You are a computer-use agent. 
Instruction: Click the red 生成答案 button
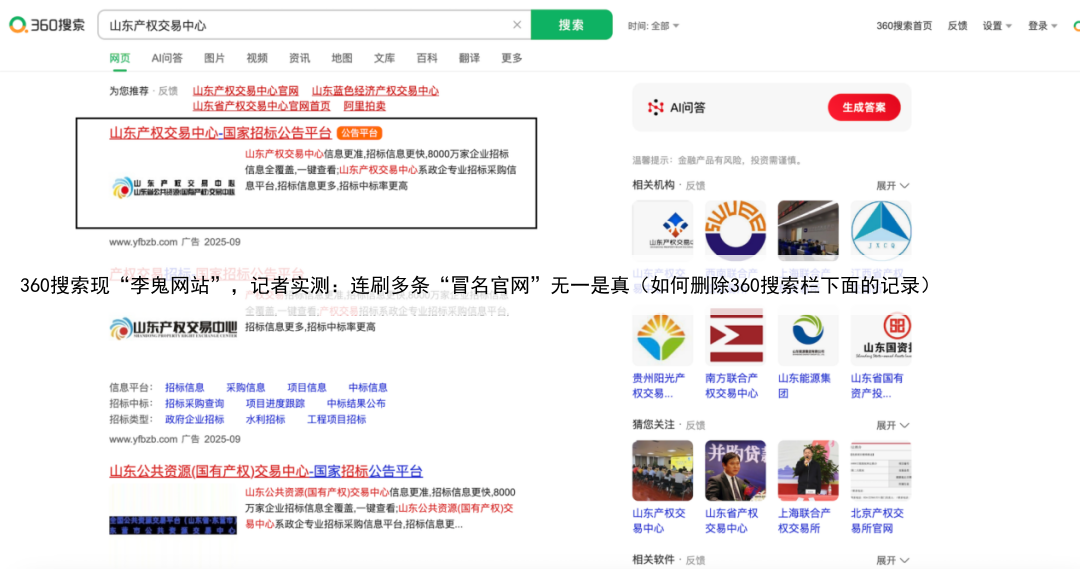pyautogui.click(x=864, y=107)
